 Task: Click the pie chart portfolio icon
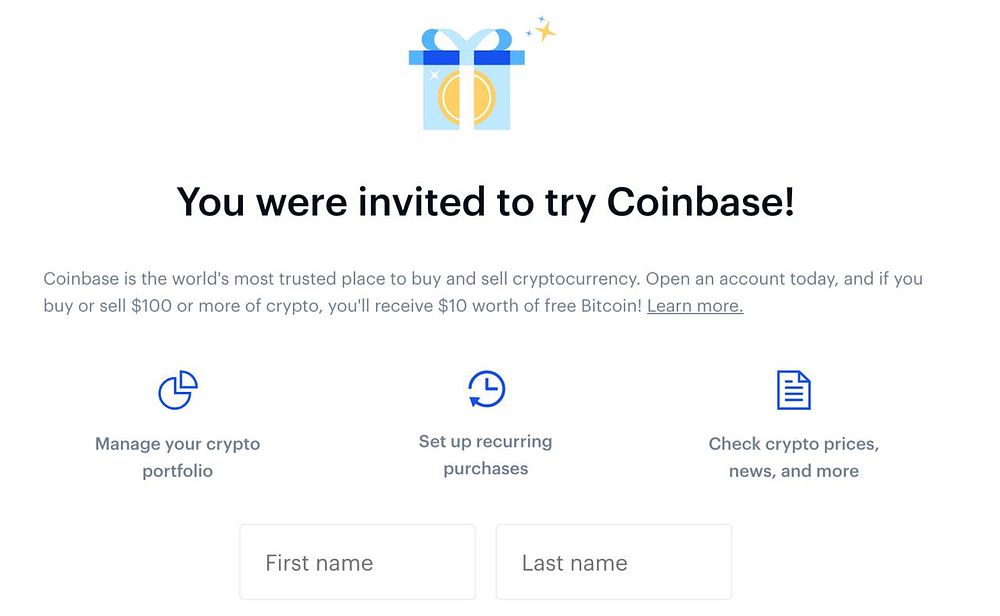click(x=178, y=390)
